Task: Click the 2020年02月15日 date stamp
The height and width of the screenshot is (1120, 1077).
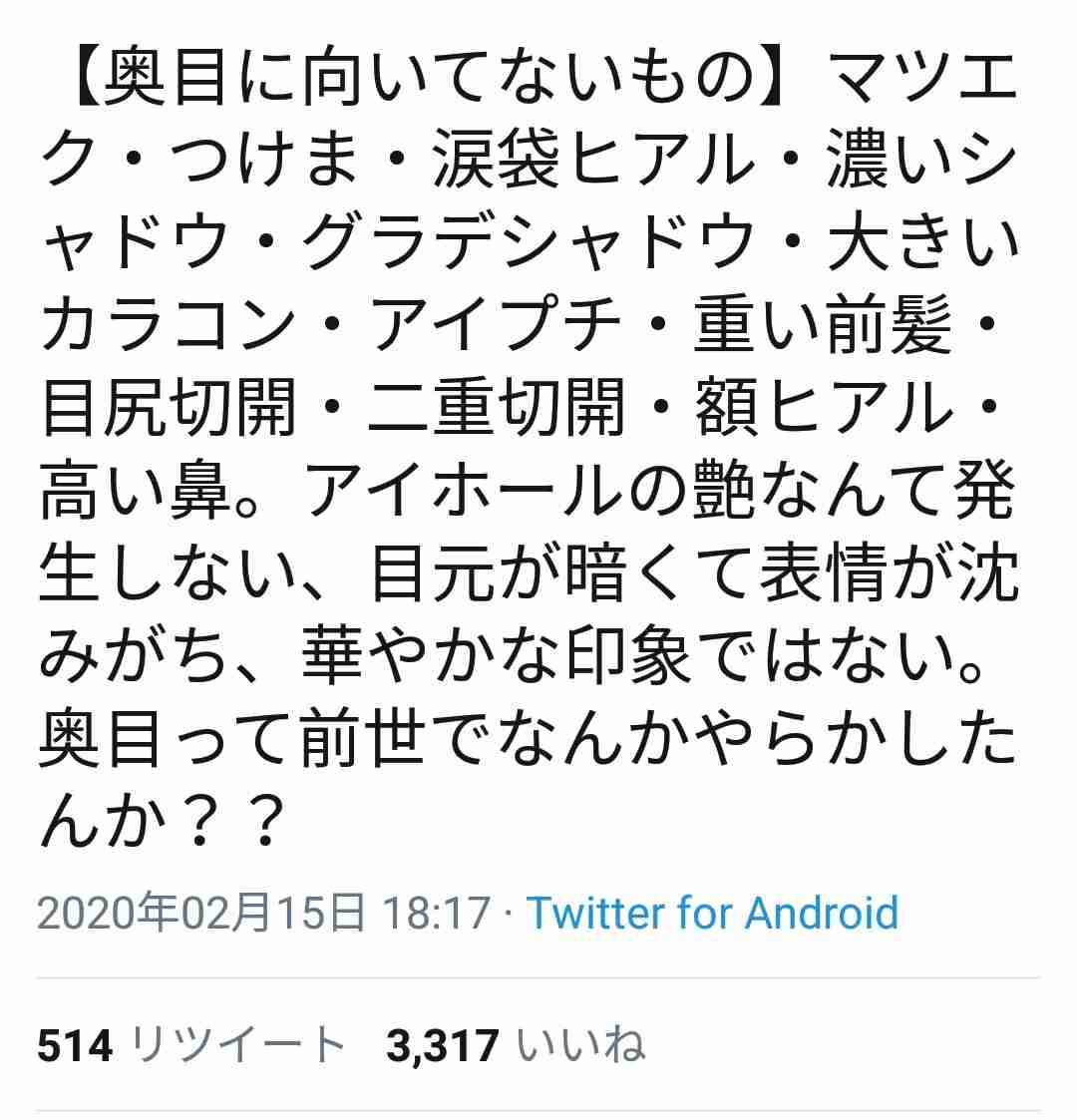Action: pyautogui.click(x=201, y=913)
